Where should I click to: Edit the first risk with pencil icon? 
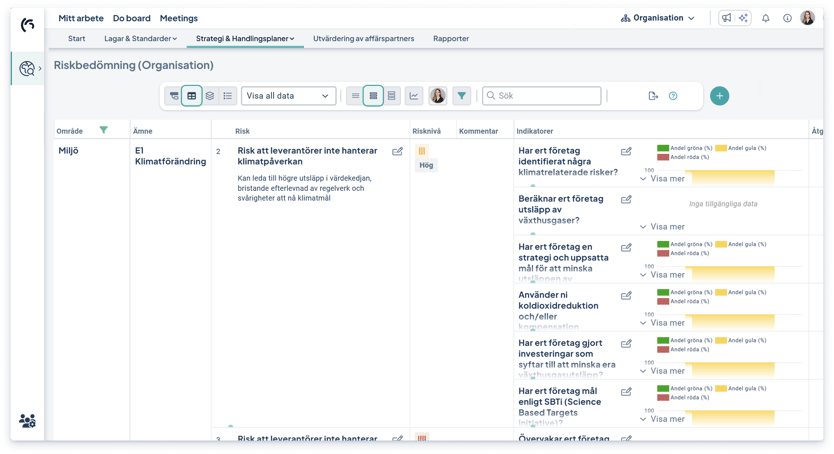click(x=397, y=152)
